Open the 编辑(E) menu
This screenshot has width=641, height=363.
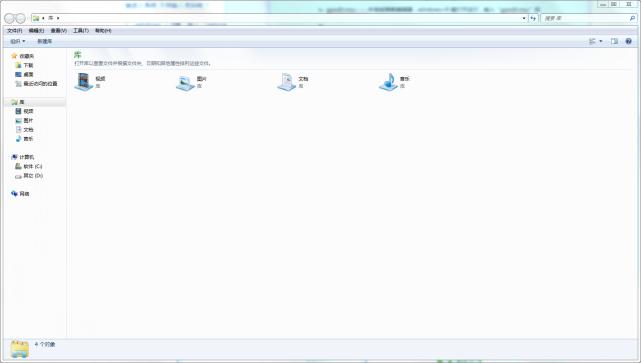tap(36, 31)
